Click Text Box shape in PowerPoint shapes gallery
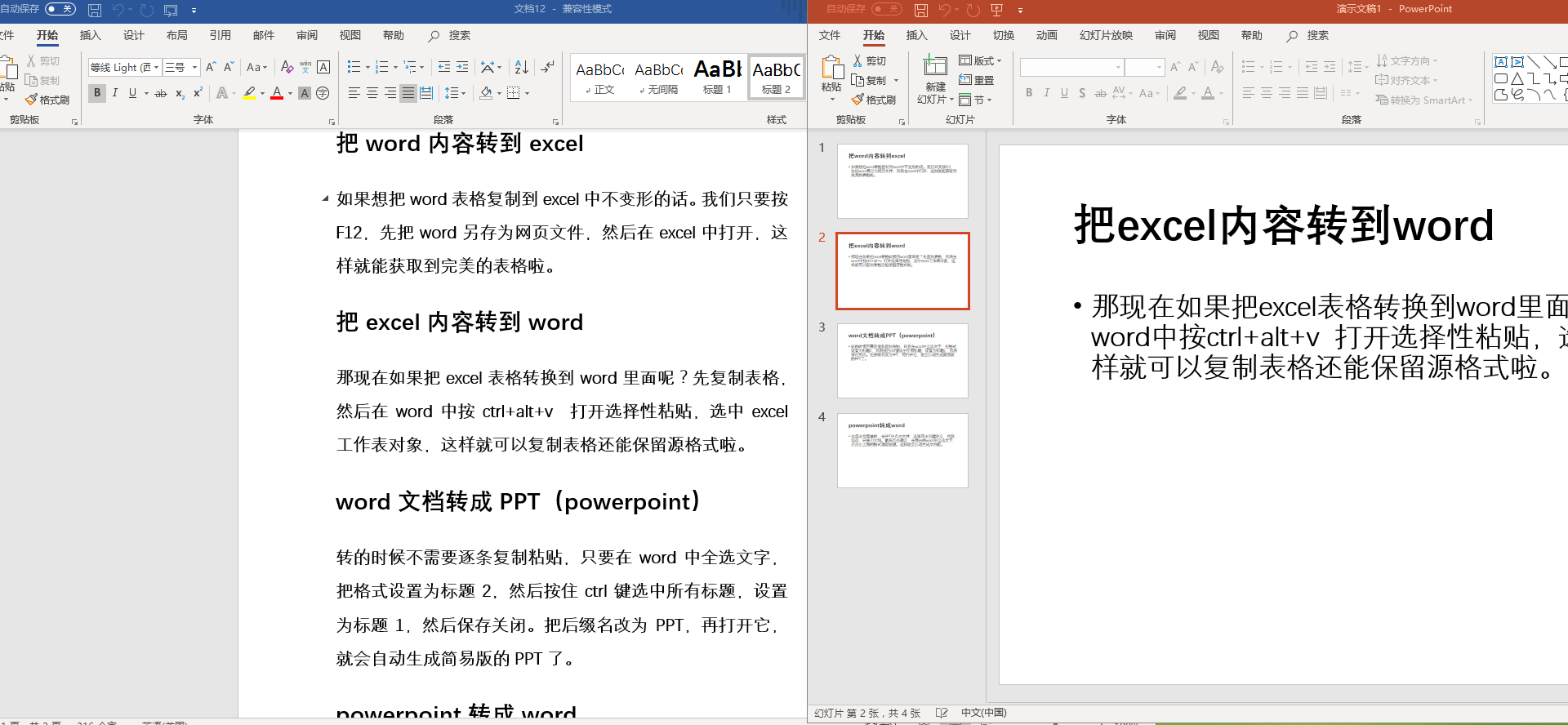Image resolution: width=1568 pixels, height=725 pixels. coord(1501,62)
